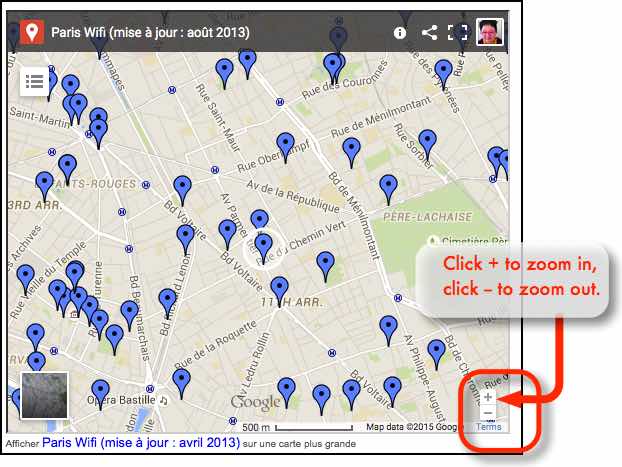Select the pin below Rue de Ménilmontant label
The image size is (622, 467).
click(351, 153)
